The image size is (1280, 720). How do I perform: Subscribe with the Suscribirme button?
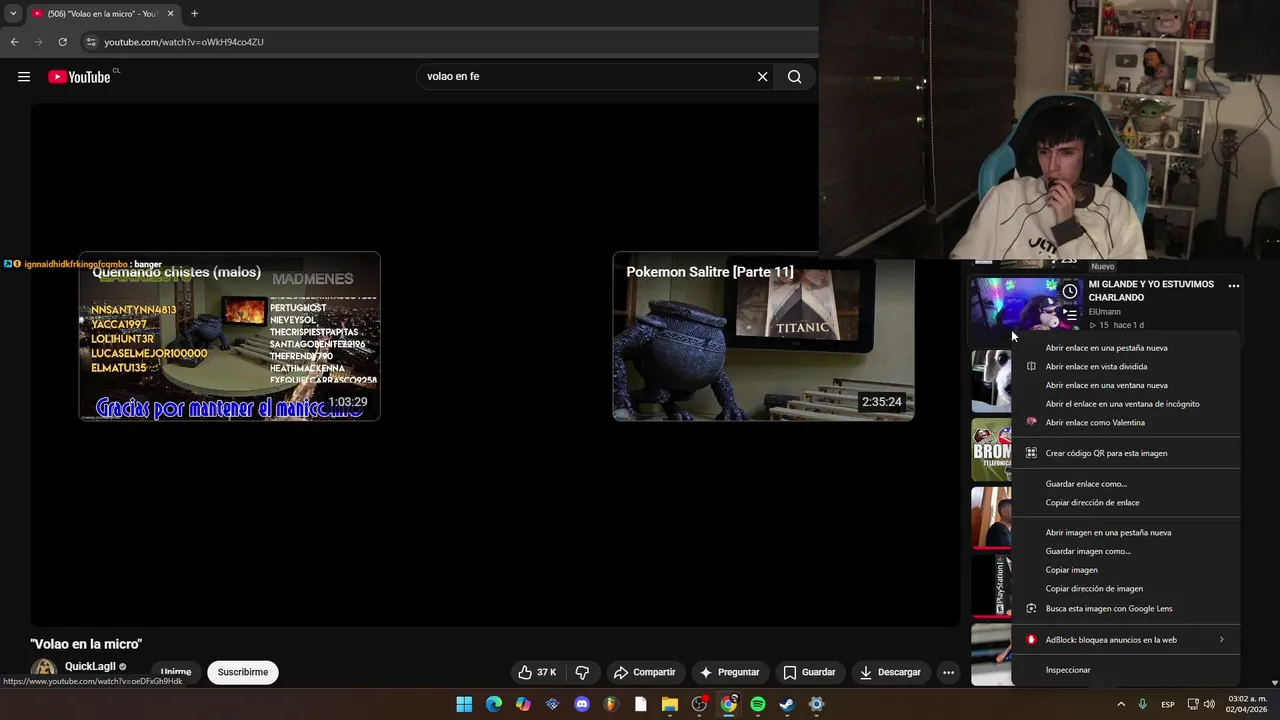[x=243, y=672]
